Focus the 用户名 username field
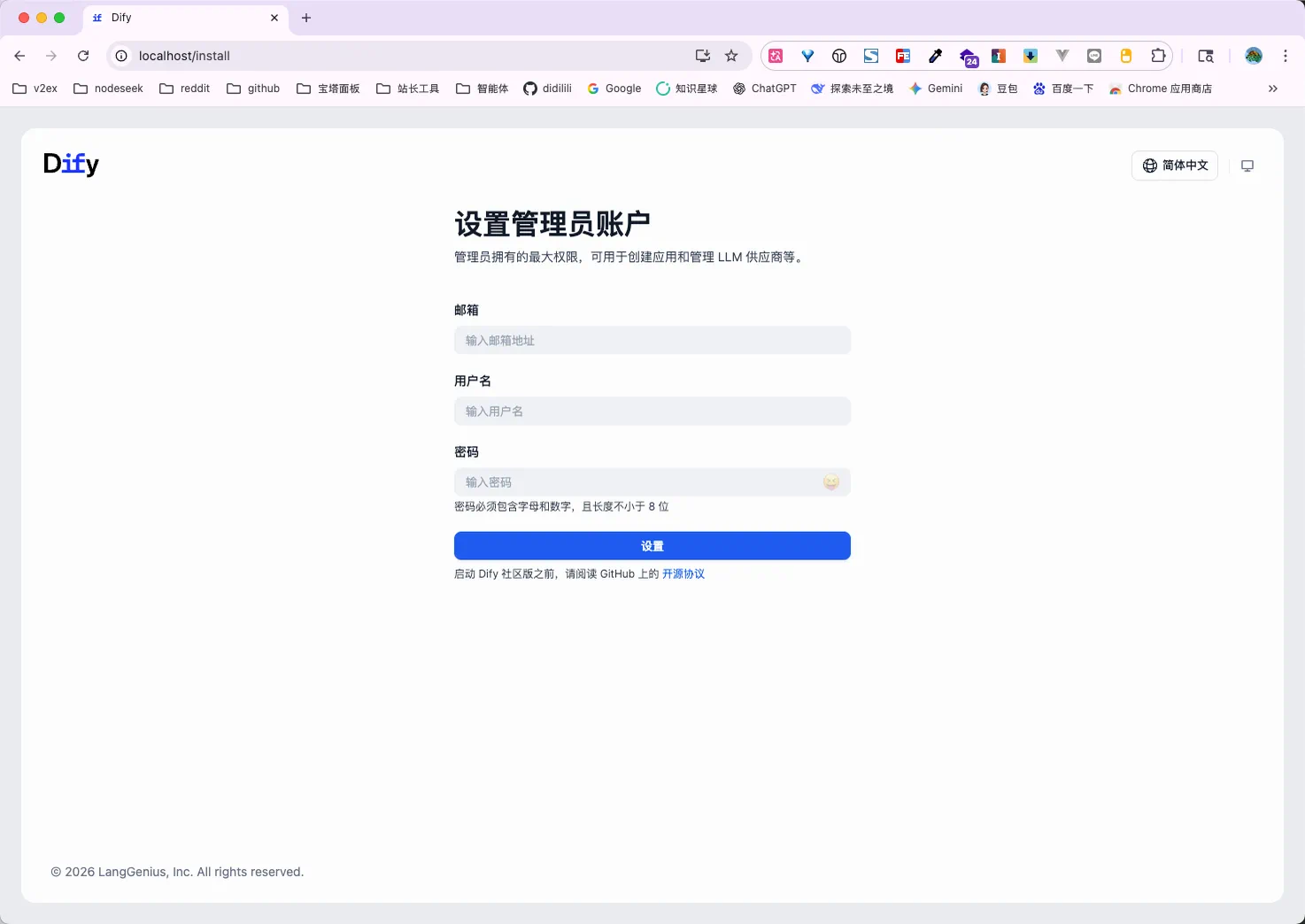The width and height of the screenshot is (1305, 924). click(652, 412)
